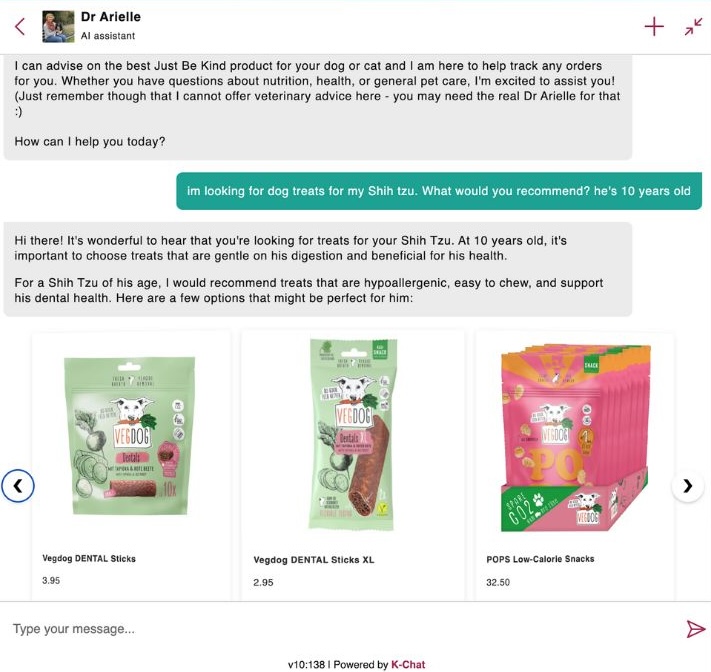Go back using the top-left arrow
This screenshot has height=672, width=711.
point(19,26)
